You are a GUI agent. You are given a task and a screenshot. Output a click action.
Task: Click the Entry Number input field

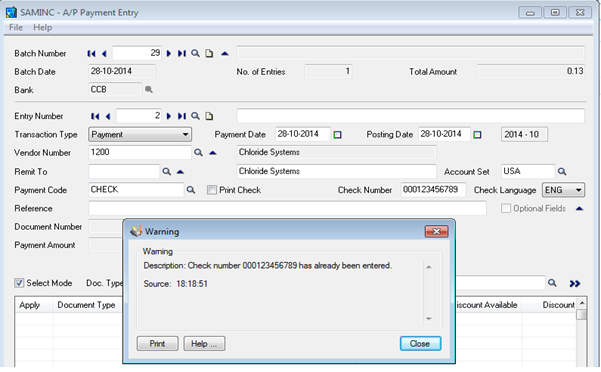coord(139,116)
